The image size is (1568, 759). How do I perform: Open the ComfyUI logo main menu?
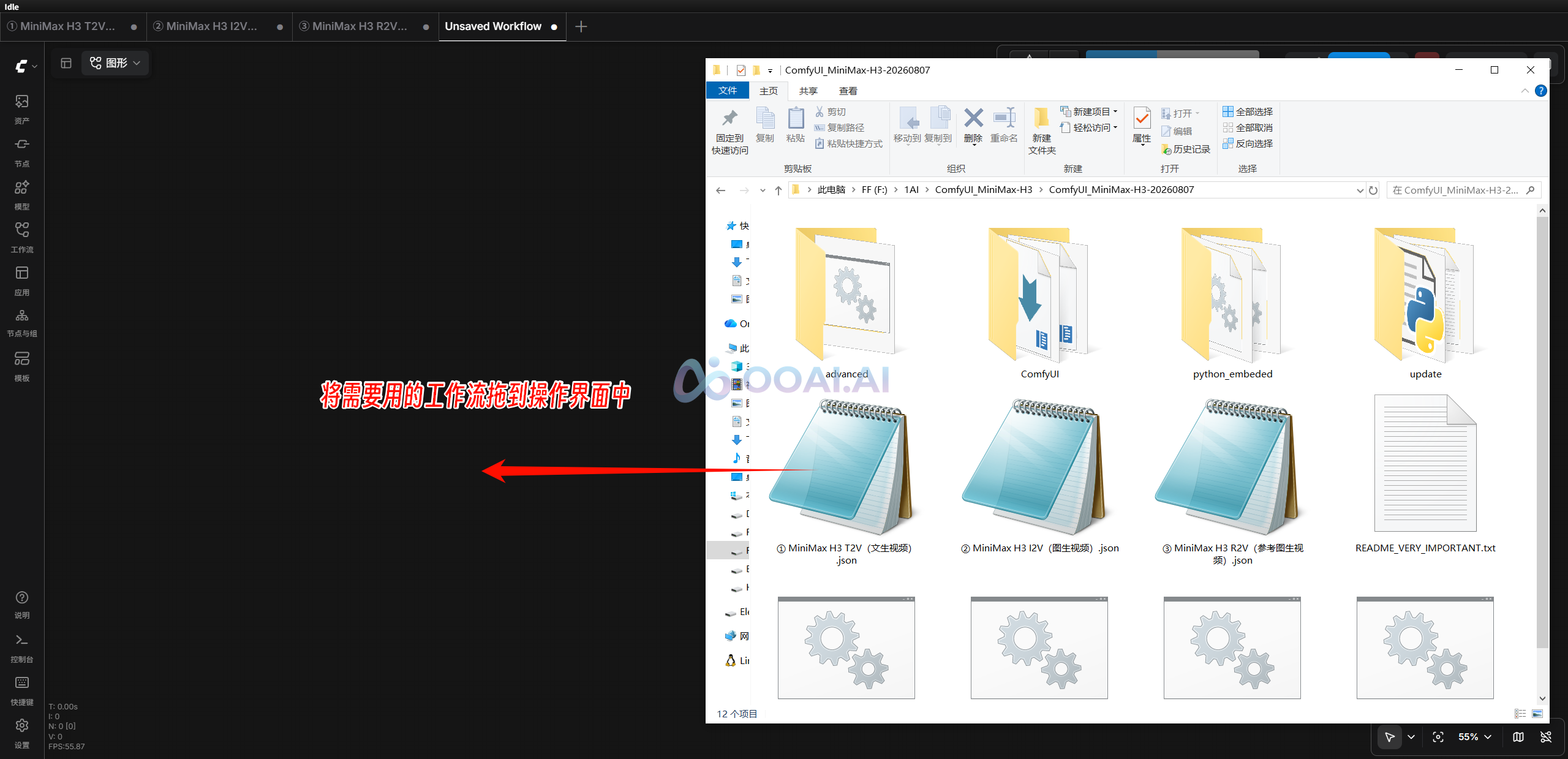[25, 66]
